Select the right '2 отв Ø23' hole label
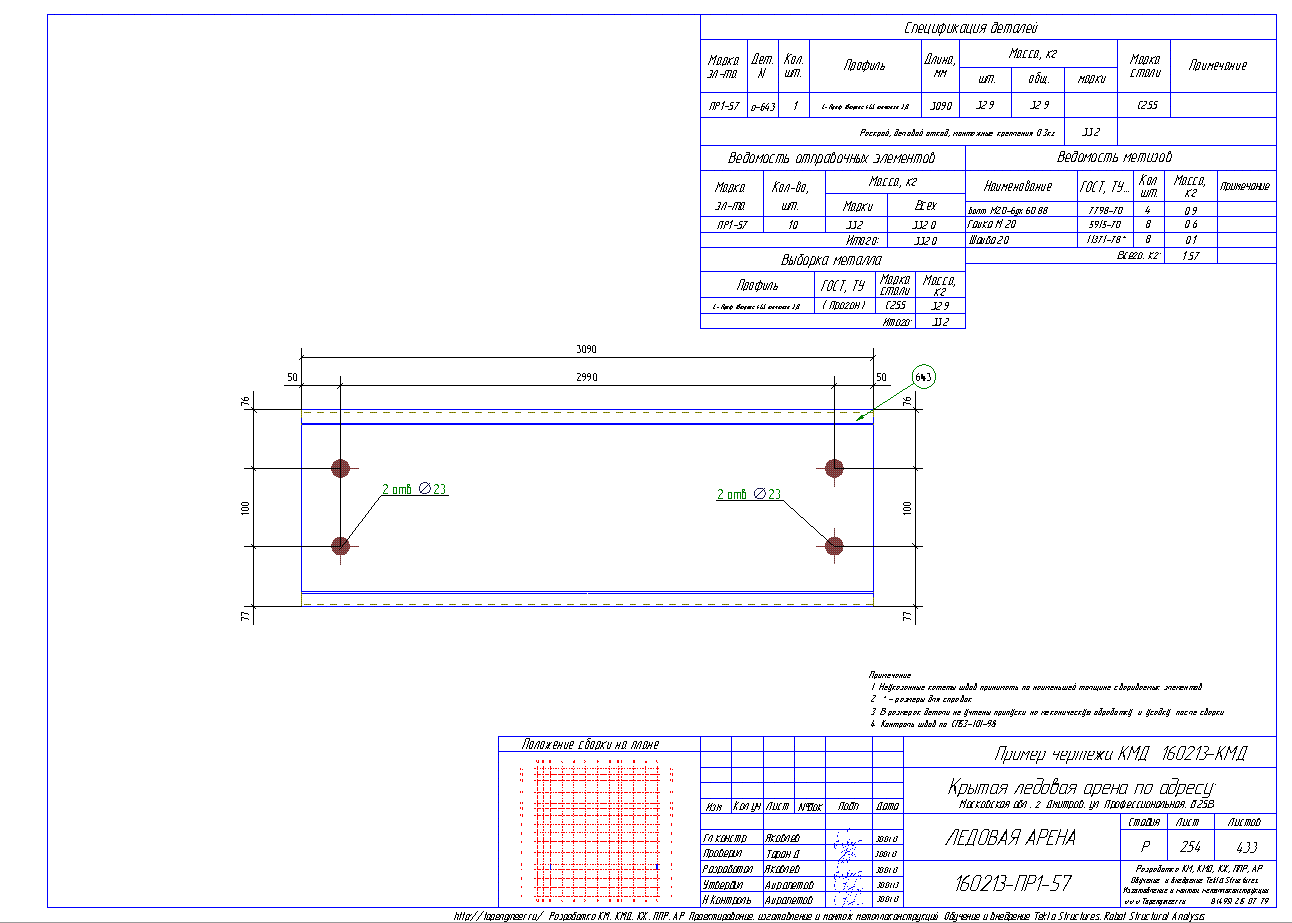This screenshot has height=923, width=1292. click(749, 494)
